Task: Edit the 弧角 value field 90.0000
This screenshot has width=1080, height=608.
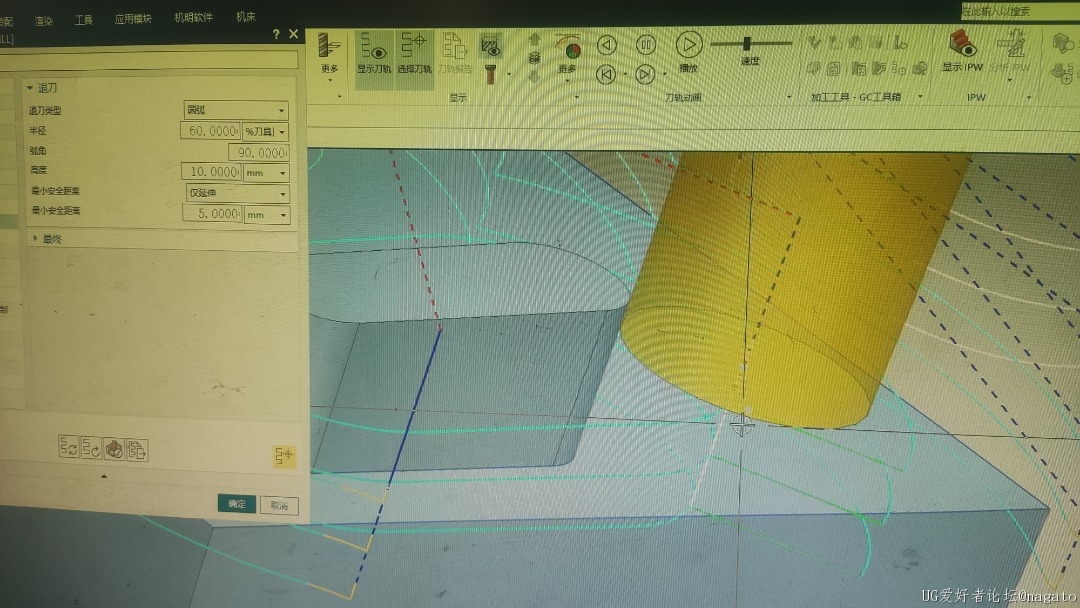Action: pyautogui.click(x=258, y=152)
